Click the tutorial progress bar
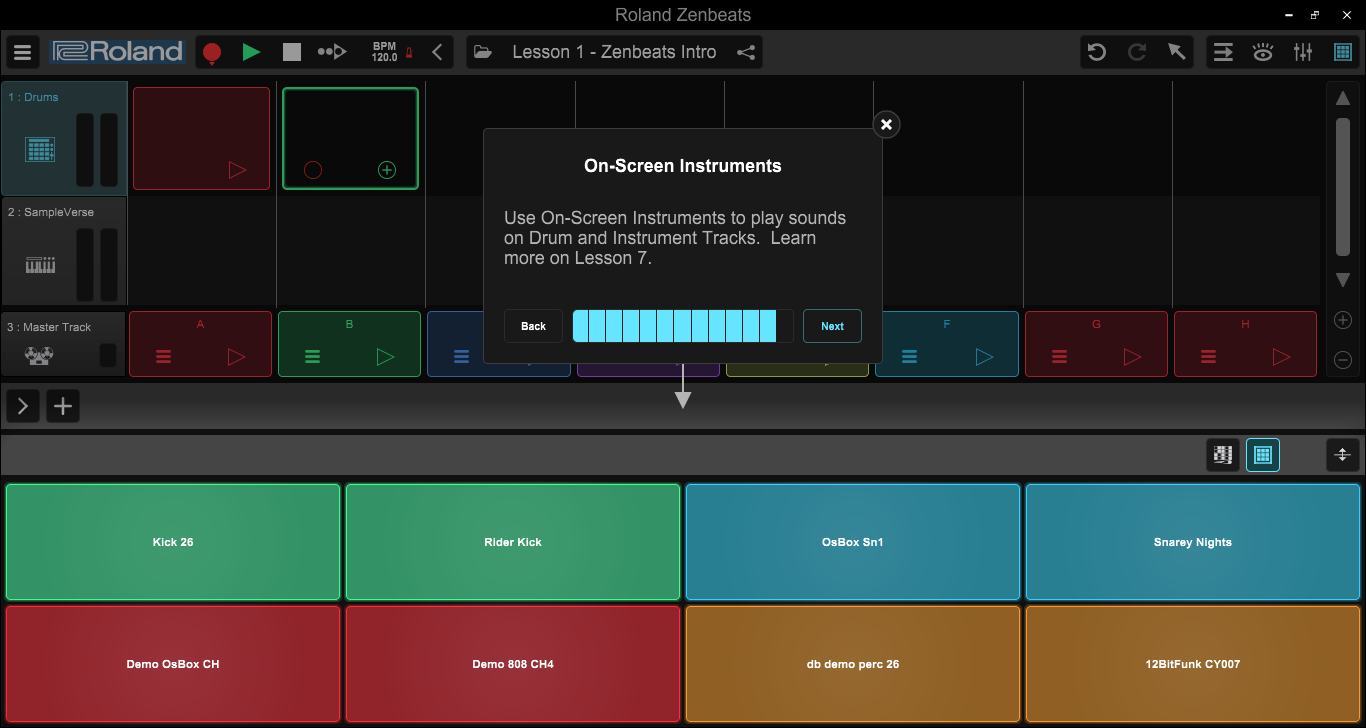Image resolution: width=1366 pixels, height=728 pixels. tap(683, 326)
